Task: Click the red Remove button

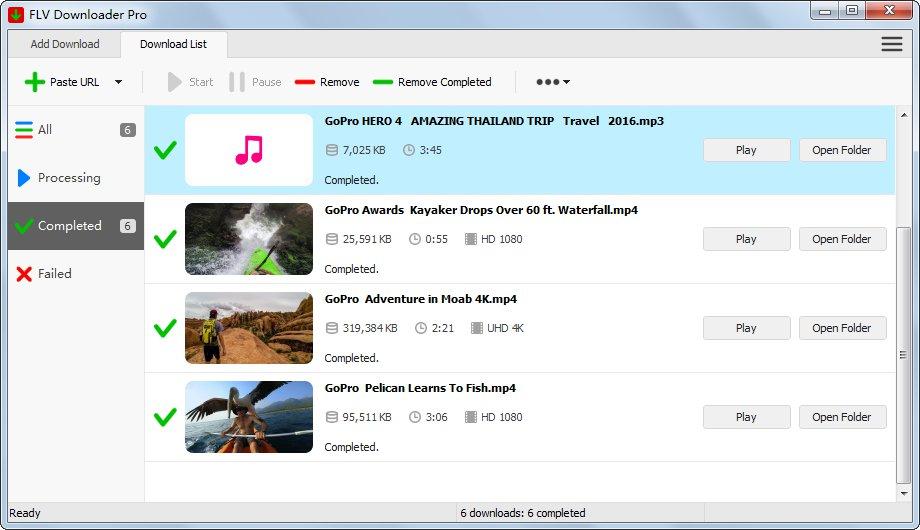Action: click(327, 82)
